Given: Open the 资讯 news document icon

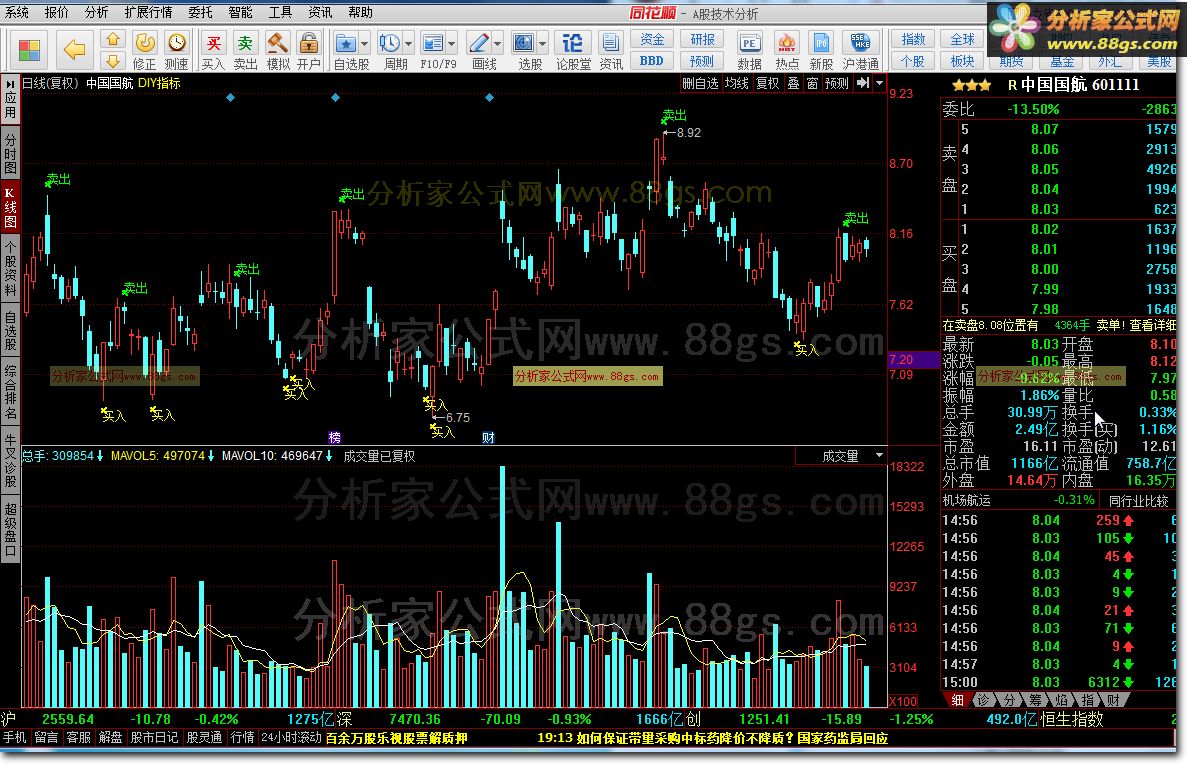Looking at the screenshot, I should [x=610, y=50].
